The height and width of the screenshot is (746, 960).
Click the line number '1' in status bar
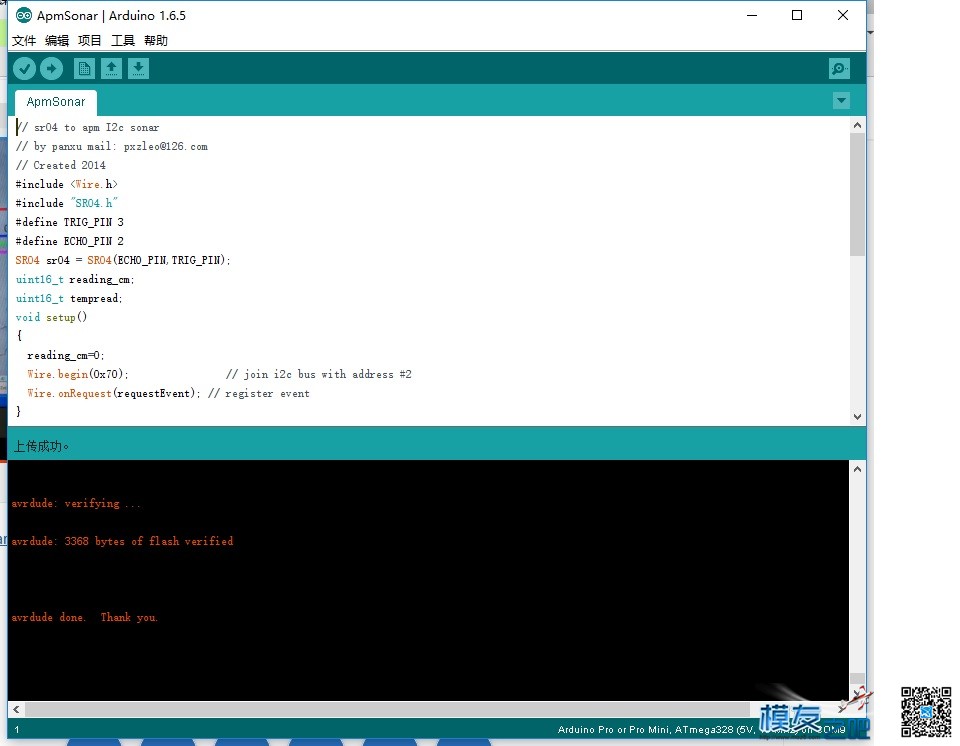(x=17, y=729)
